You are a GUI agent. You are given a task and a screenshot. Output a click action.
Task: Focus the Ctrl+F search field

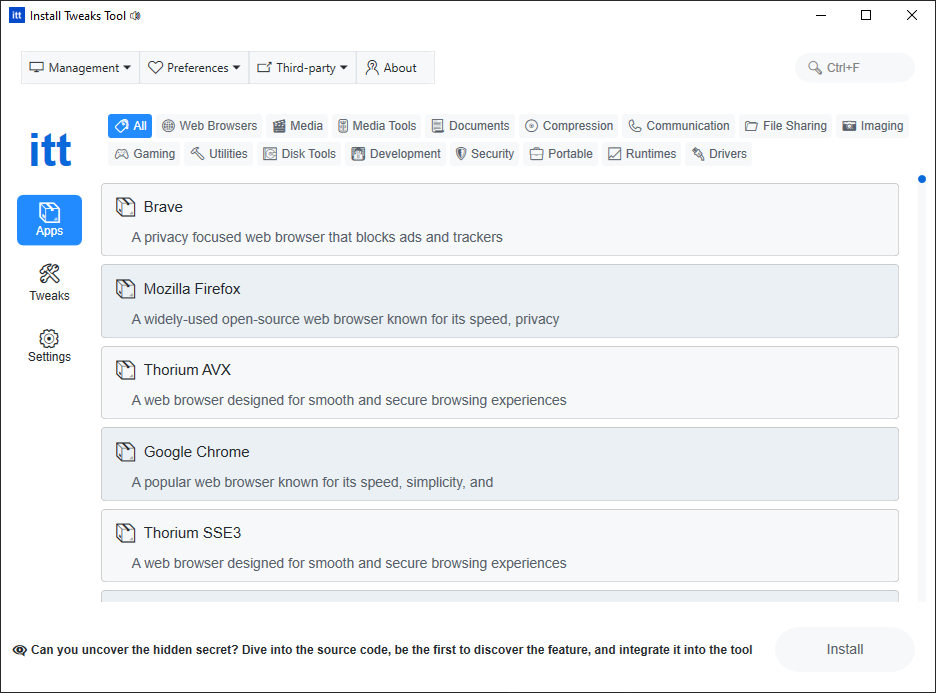pyautogui.click(x=865, y=68)
